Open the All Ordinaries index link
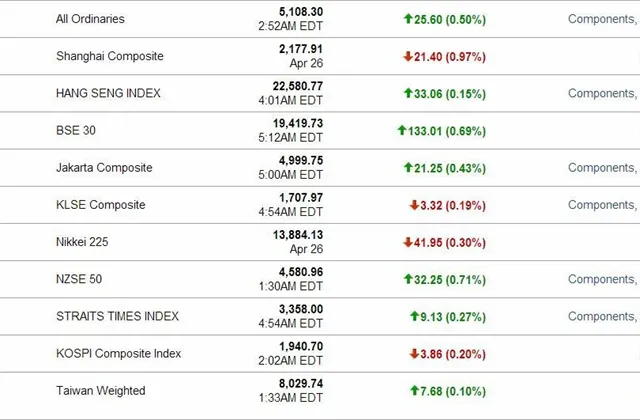Screen dimensions: 640x420 coord(91,19)
